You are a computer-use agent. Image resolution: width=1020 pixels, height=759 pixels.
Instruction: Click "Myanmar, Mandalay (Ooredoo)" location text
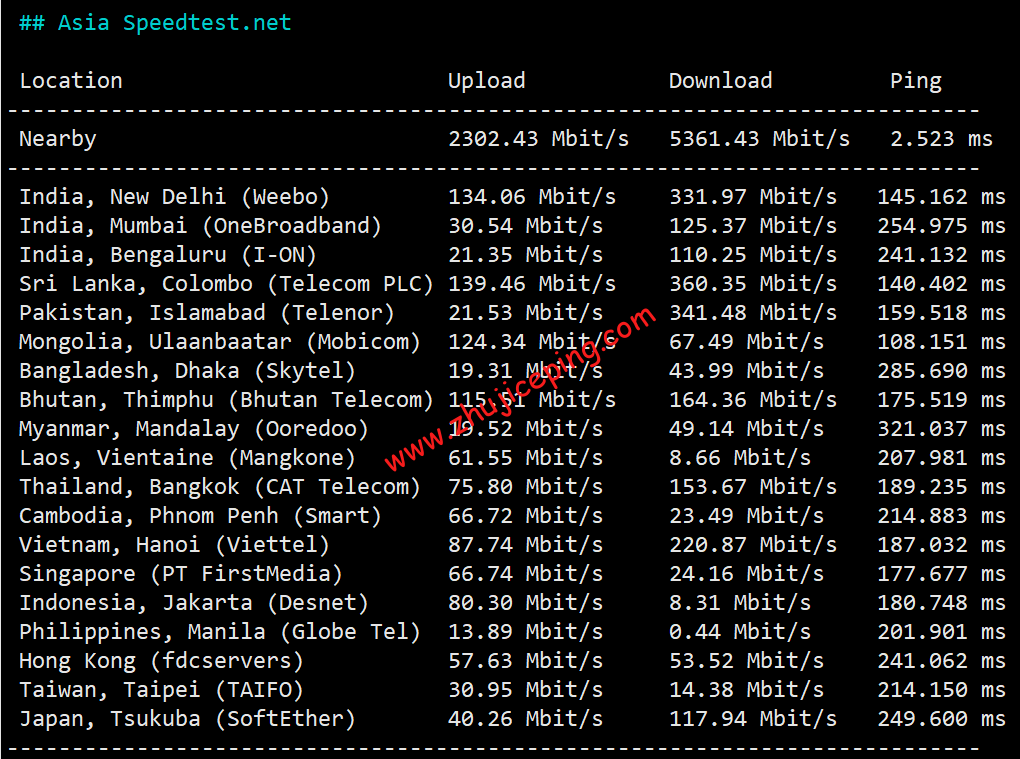194,429
